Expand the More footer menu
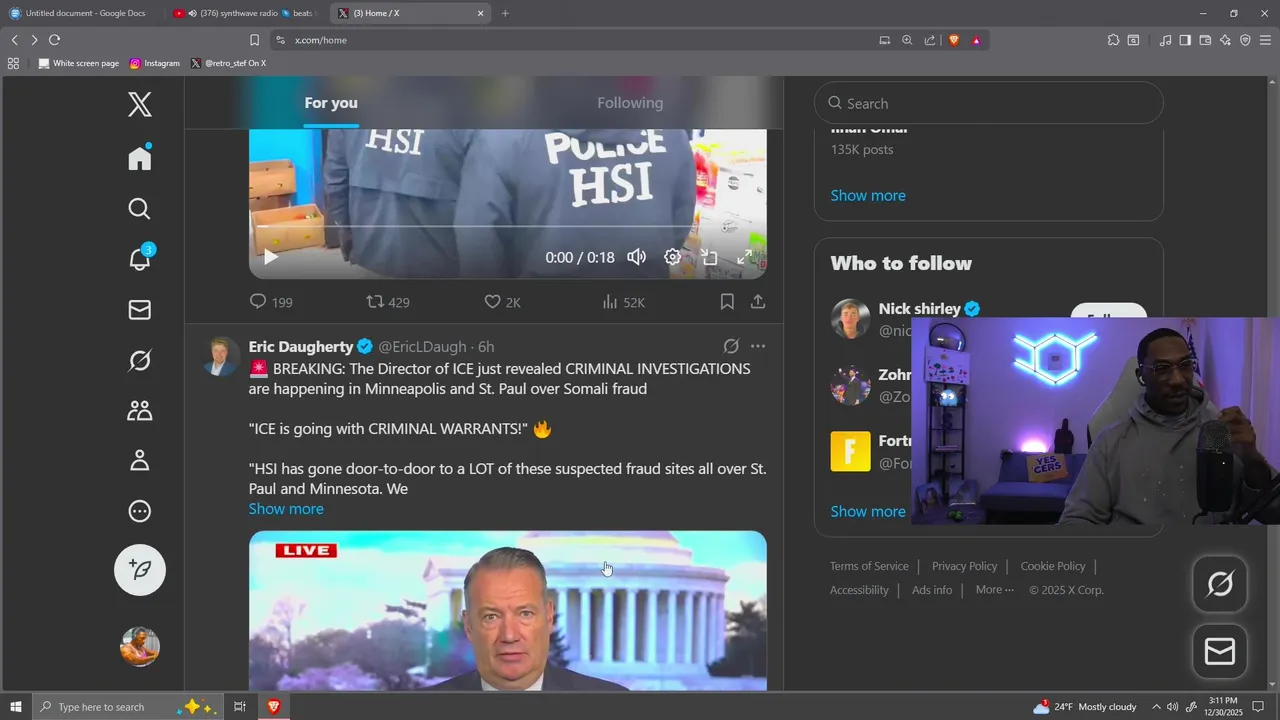The width and height of the screenshot is (1280, 720). coord(995,590)
